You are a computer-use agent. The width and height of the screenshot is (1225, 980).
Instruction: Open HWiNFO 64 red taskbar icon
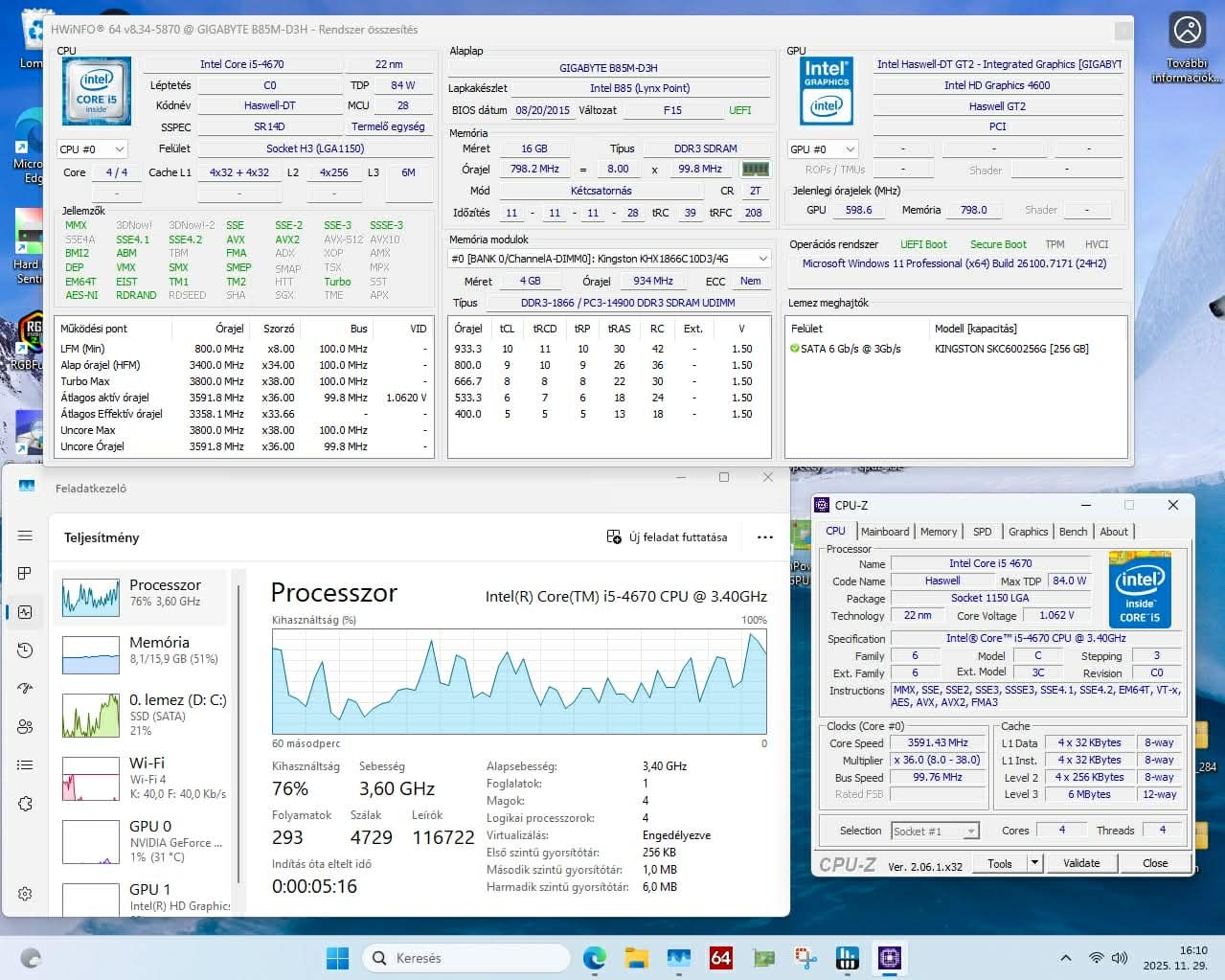point(721,958)
